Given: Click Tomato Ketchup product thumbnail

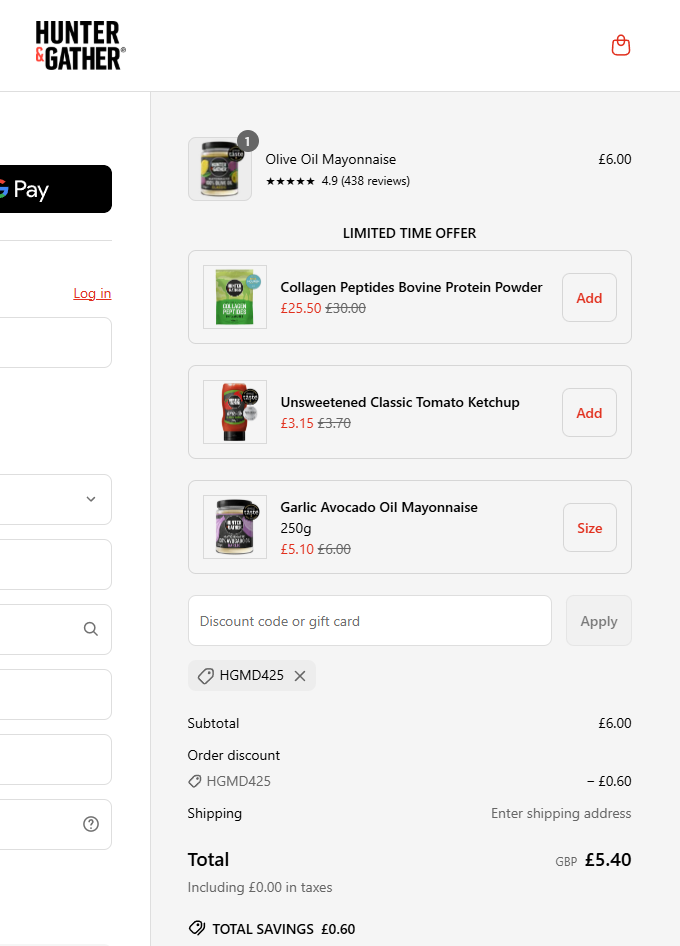Looking at the screenshot, I should 235,412.
